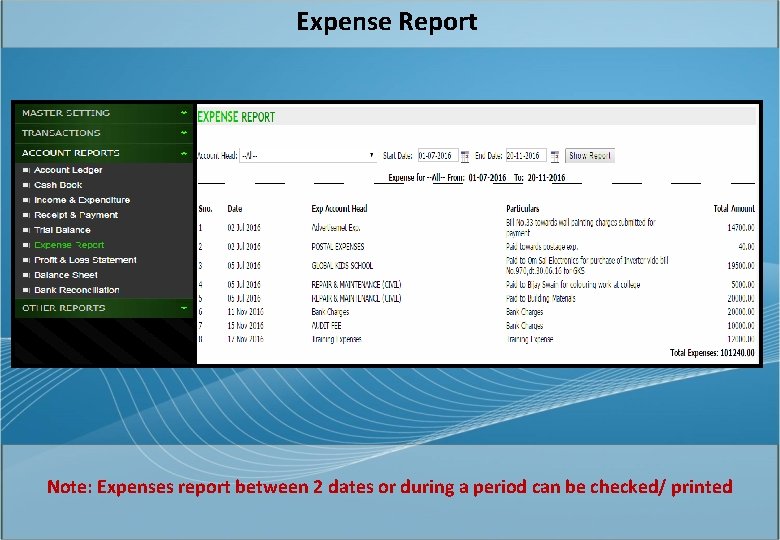Click the Cash Book bullet icon
The height and width of the screenshot is (540, 780).
tap(26, 185)
